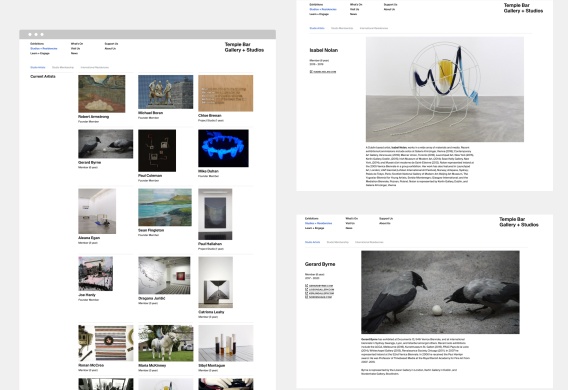Open the blue neon ring thumbnail

[224, 148]
